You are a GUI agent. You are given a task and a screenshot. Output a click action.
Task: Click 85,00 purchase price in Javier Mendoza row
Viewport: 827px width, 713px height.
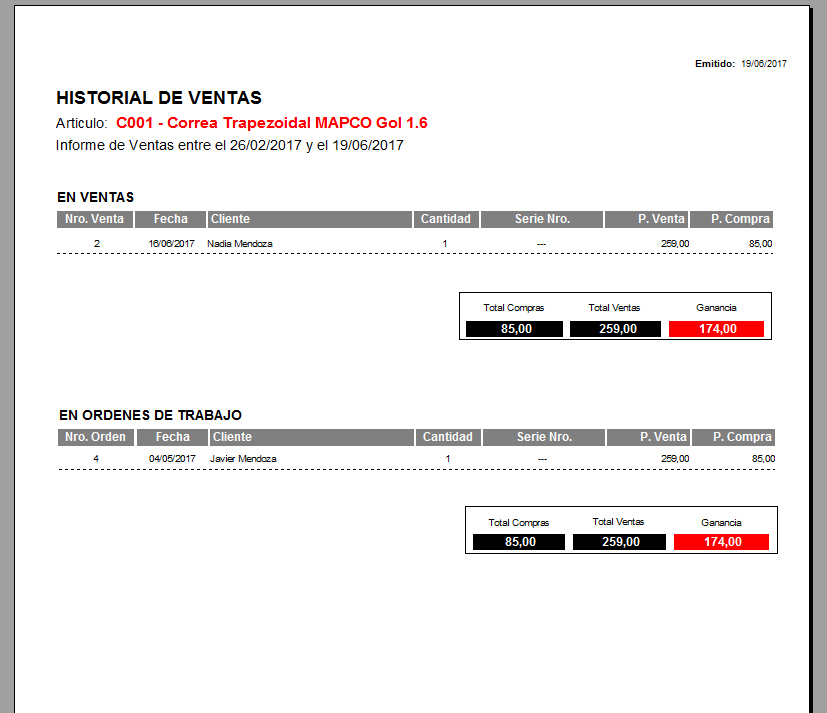coord(763,459)
